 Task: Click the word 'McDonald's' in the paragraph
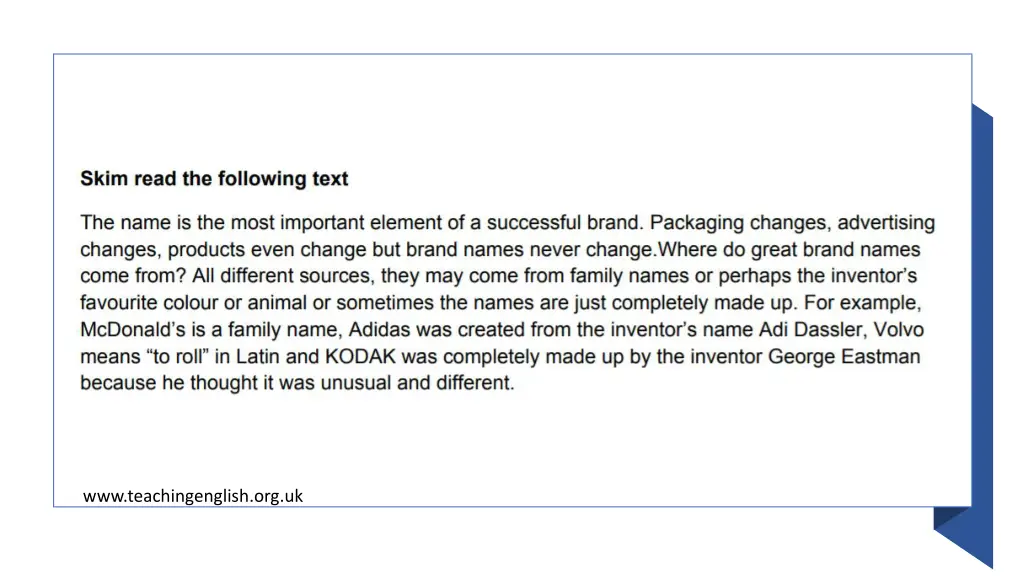click(x=133, y=329)
